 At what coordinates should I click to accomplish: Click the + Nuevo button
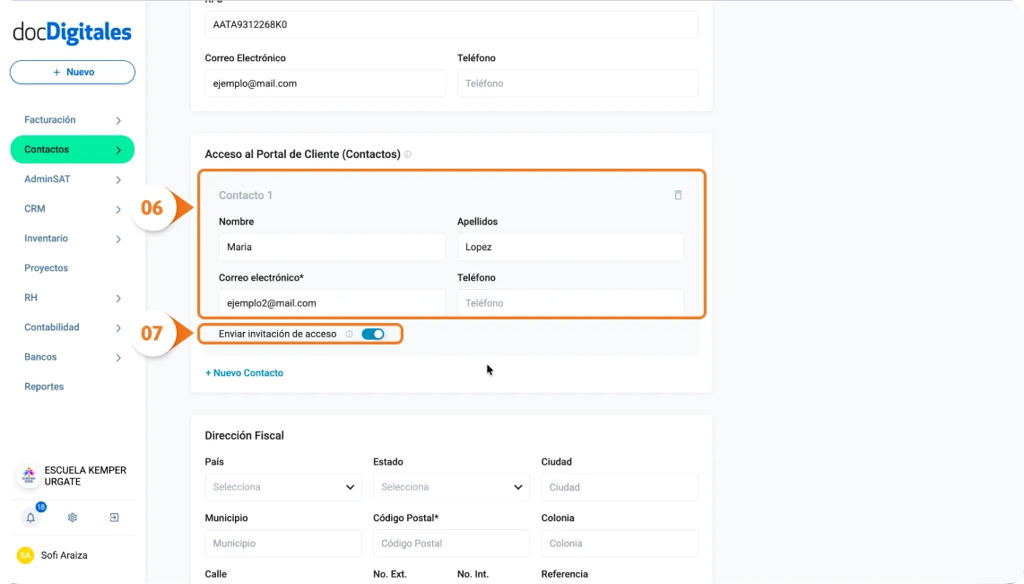pyautogui.click(x=72, y=71)
